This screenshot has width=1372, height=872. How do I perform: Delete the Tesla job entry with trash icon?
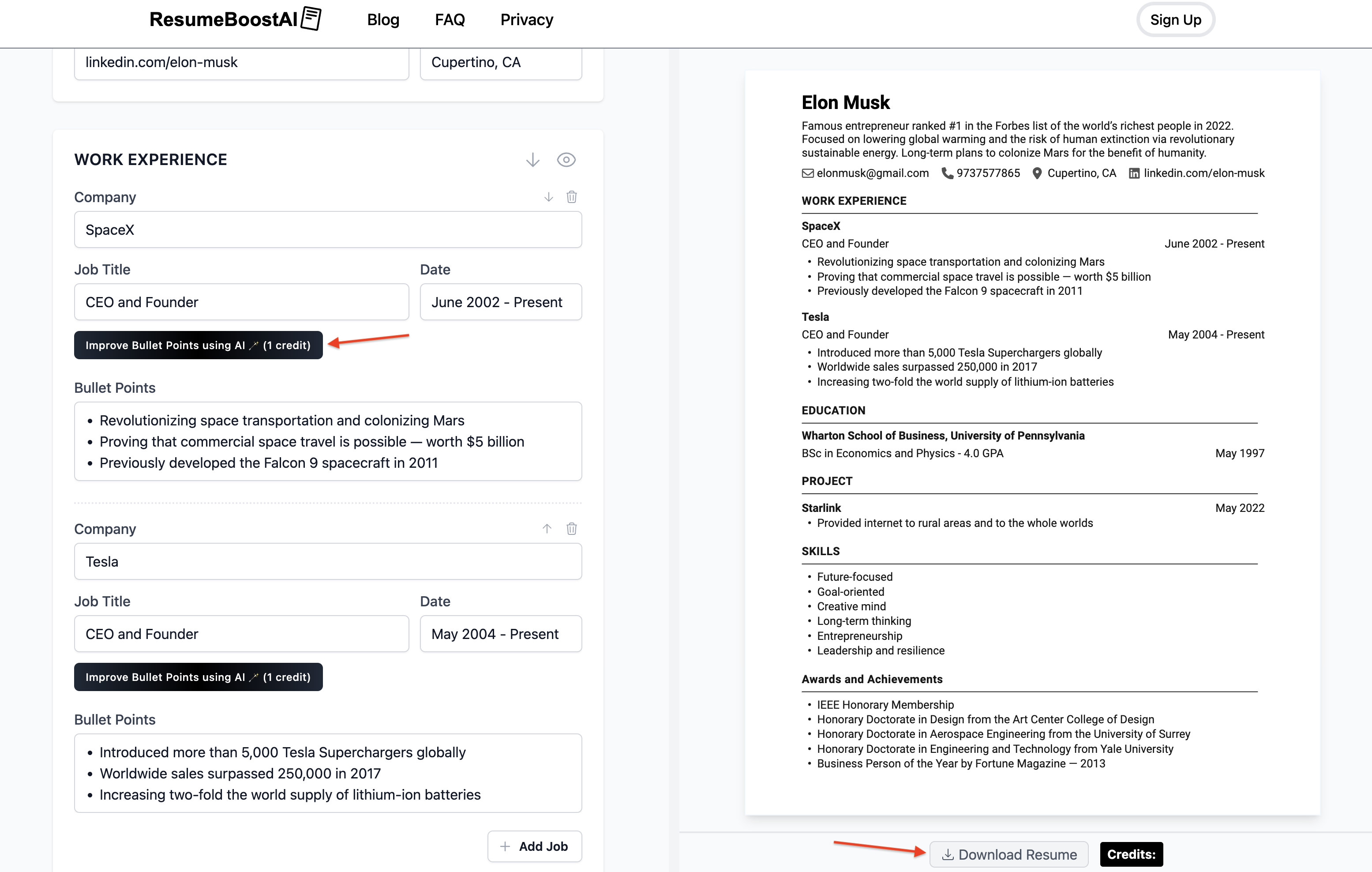[571, 528]
